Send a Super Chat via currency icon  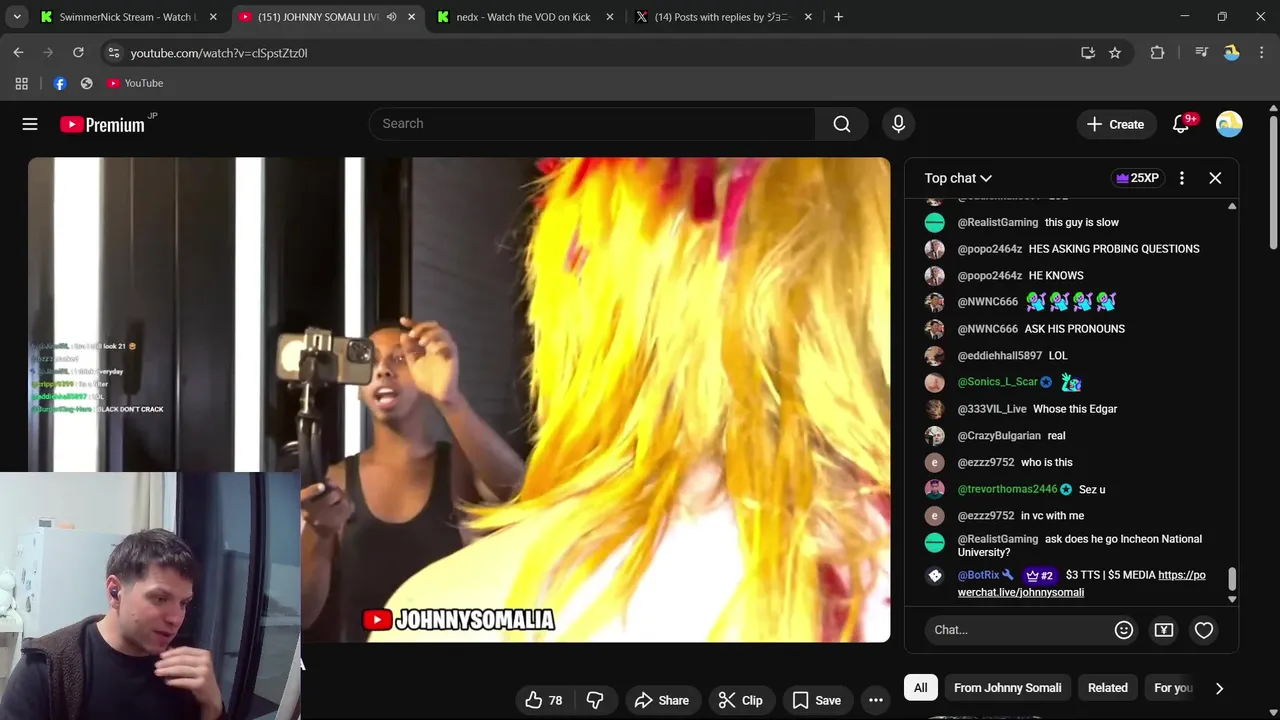point(1164,630)
